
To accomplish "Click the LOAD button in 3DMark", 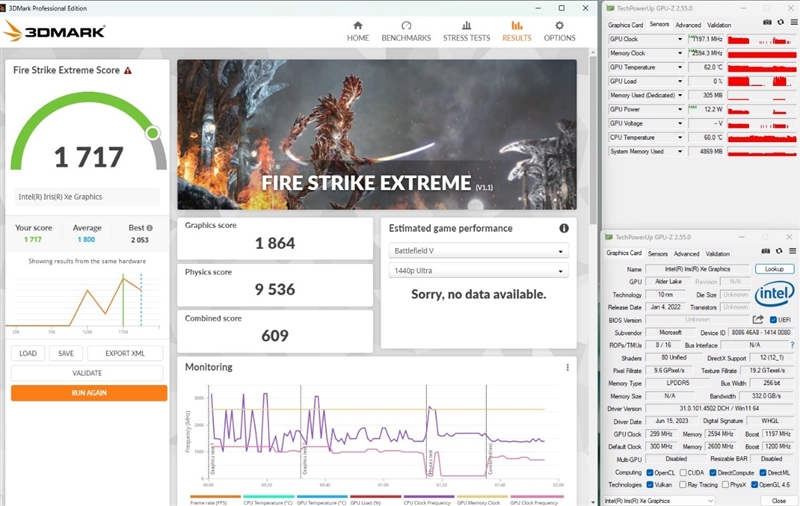I will [28, 353].
